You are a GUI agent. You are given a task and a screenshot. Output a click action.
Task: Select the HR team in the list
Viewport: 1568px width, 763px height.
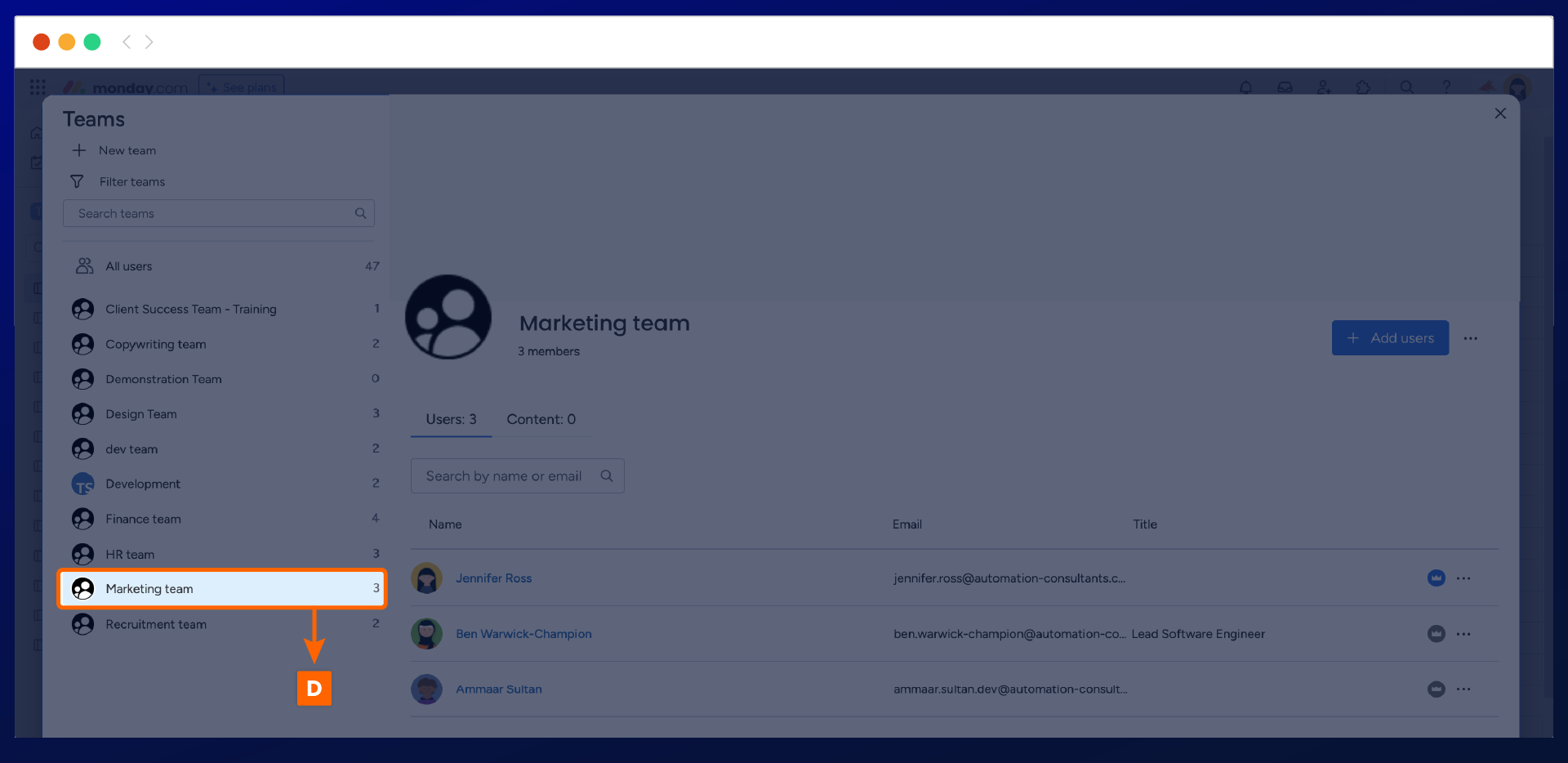[x=130, y=555]
